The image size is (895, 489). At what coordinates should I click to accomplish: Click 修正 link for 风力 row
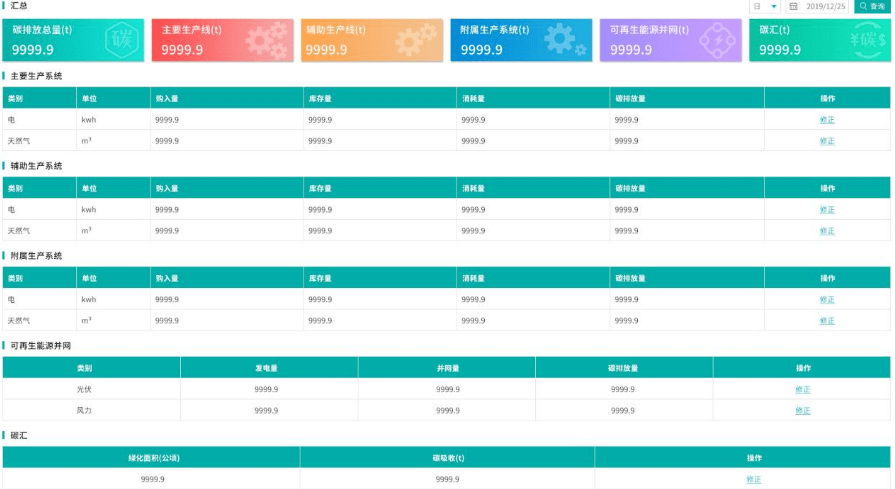point(802,410)
